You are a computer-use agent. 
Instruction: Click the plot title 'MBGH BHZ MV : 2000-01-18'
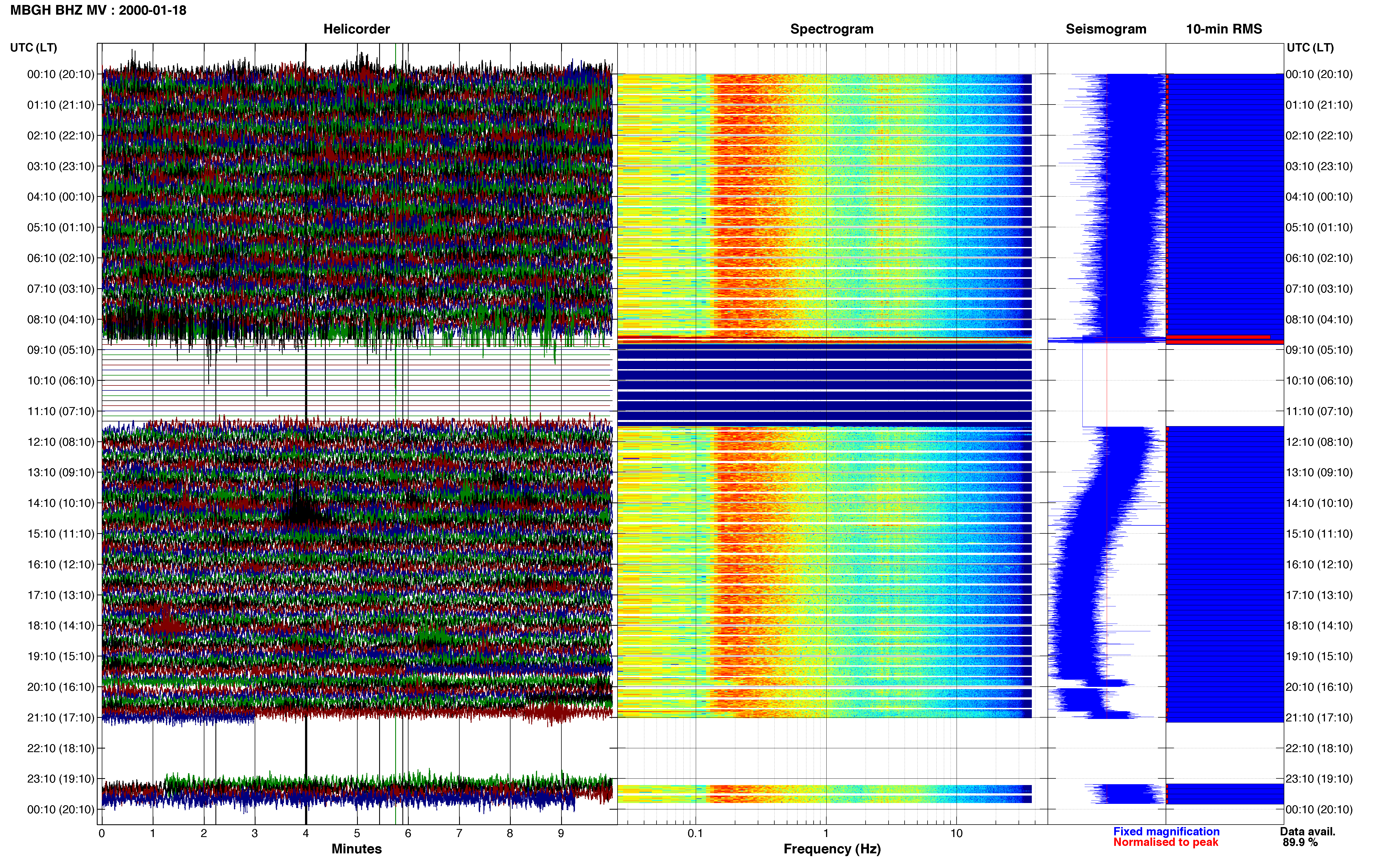tap(98, 10)
